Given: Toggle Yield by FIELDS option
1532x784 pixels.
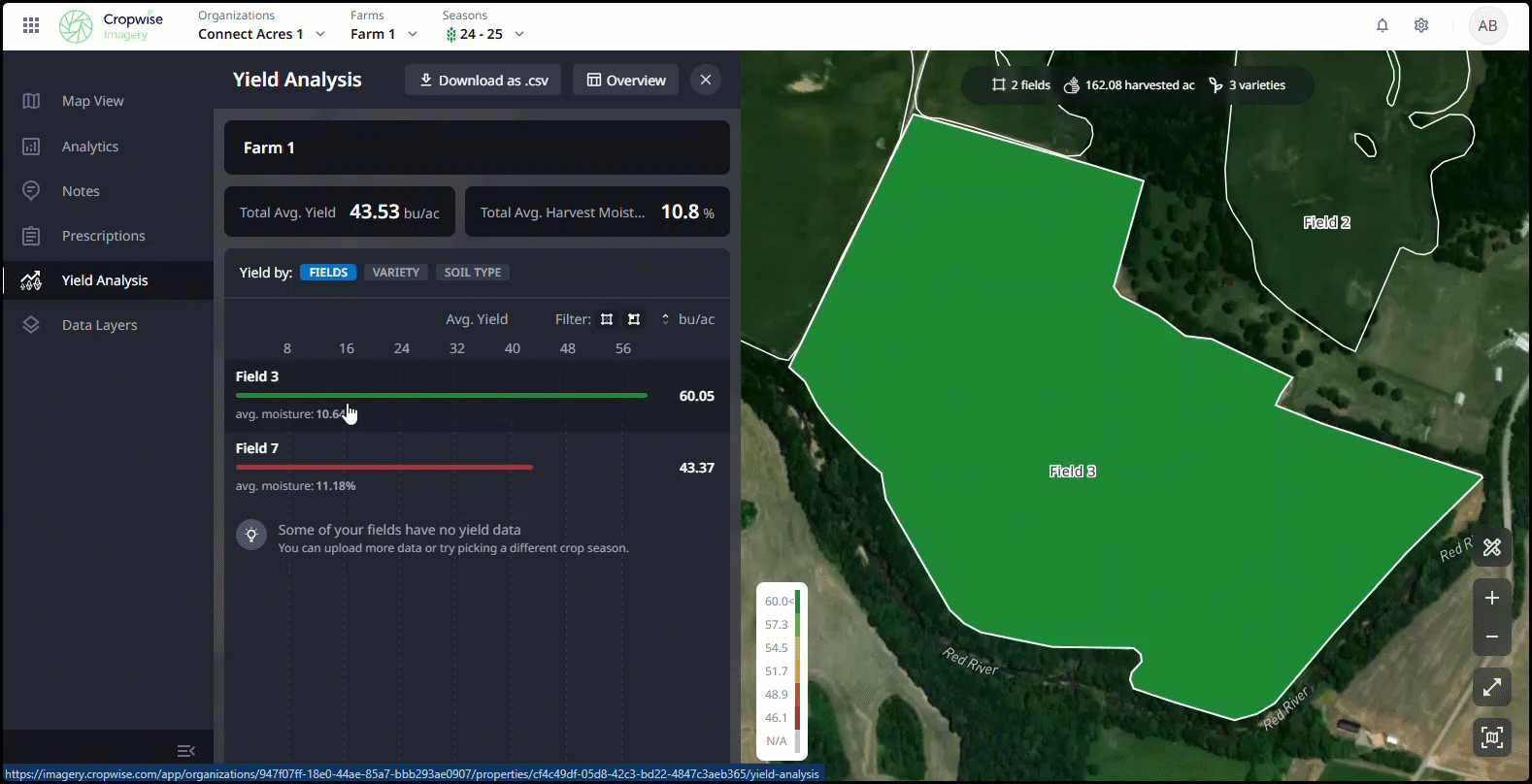Looking at the screenshot, I should click(x=328, y=273).
